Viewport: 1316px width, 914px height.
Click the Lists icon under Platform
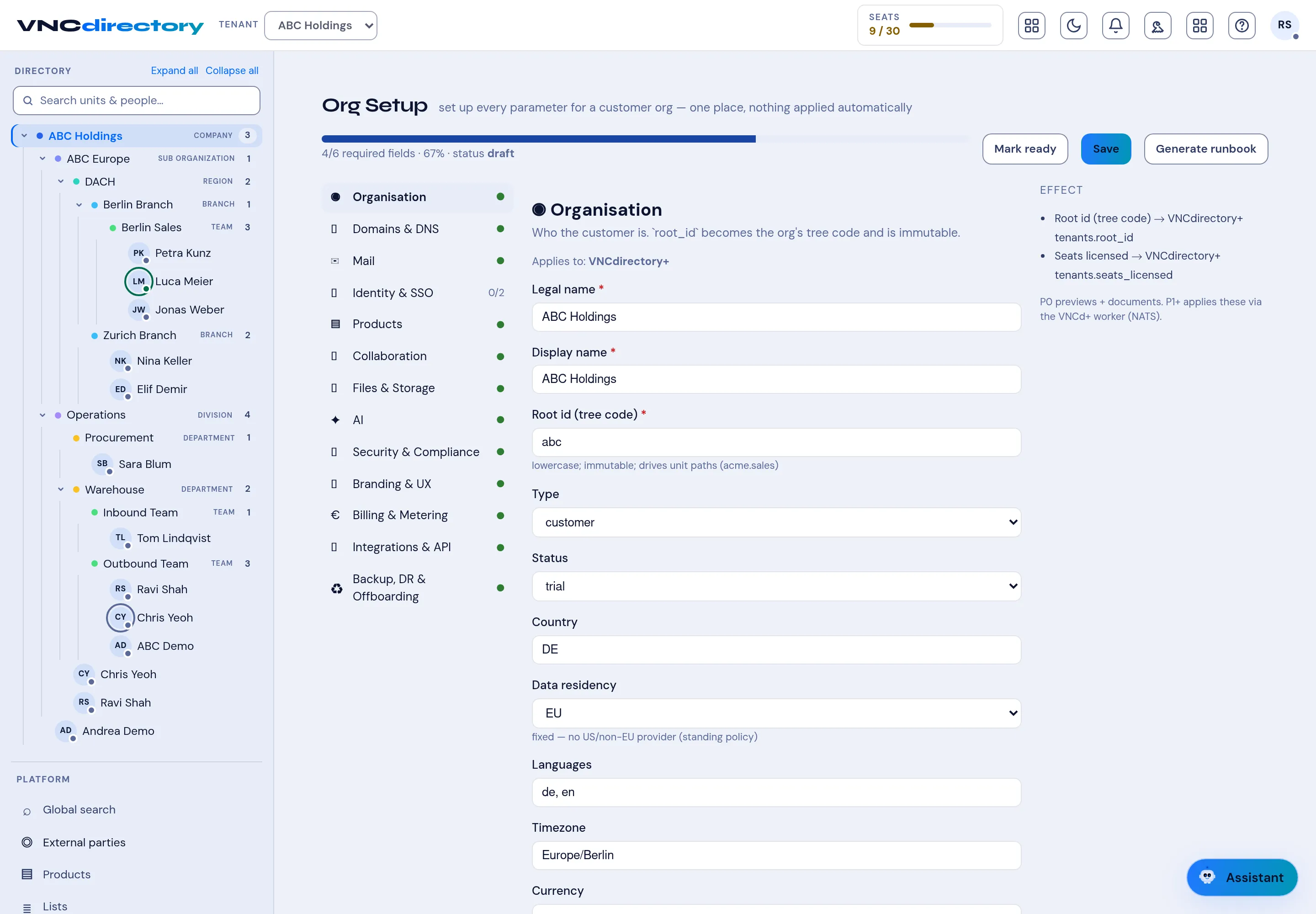tap(27, 907)
